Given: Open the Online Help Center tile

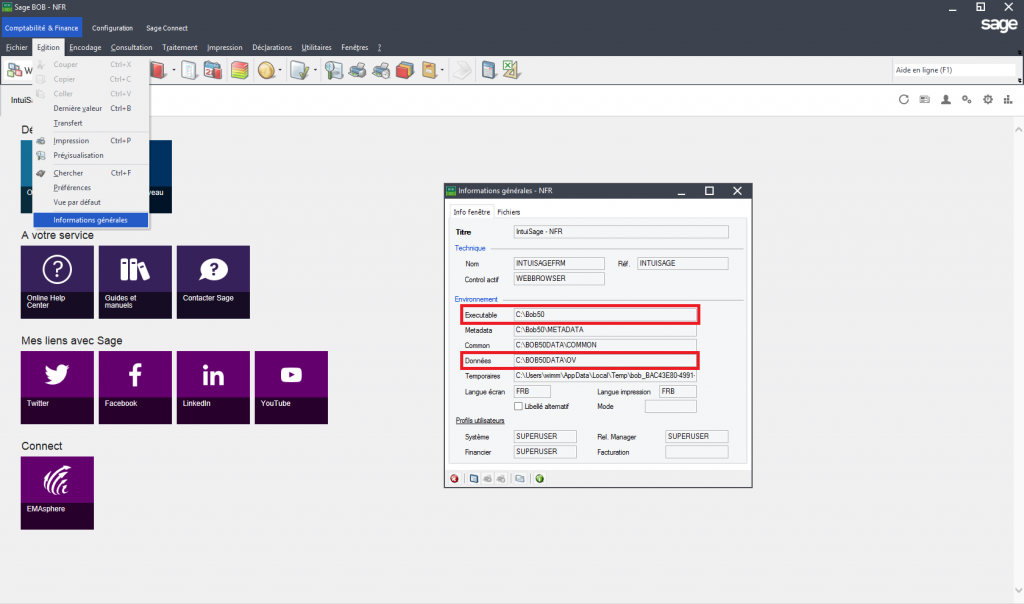Looking at the screenshot, I should (x=57, y=282).
